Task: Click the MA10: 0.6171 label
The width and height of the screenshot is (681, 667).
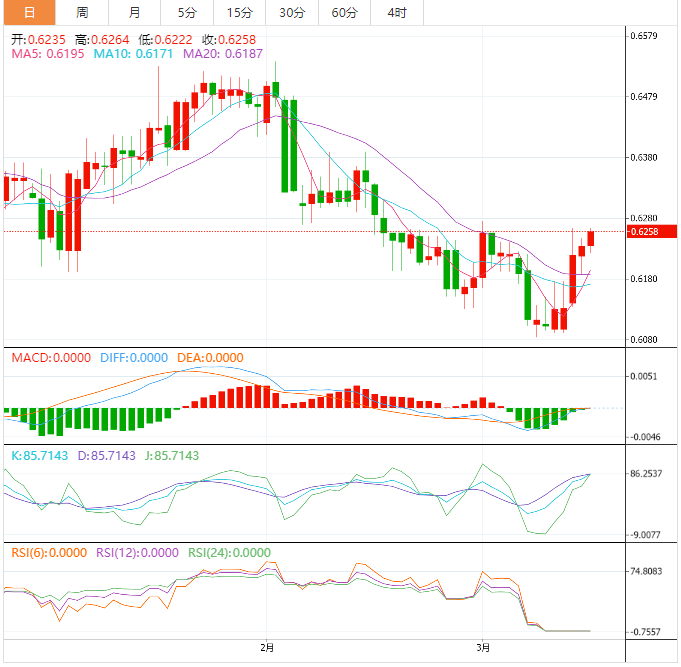Action: pos(133,54)
